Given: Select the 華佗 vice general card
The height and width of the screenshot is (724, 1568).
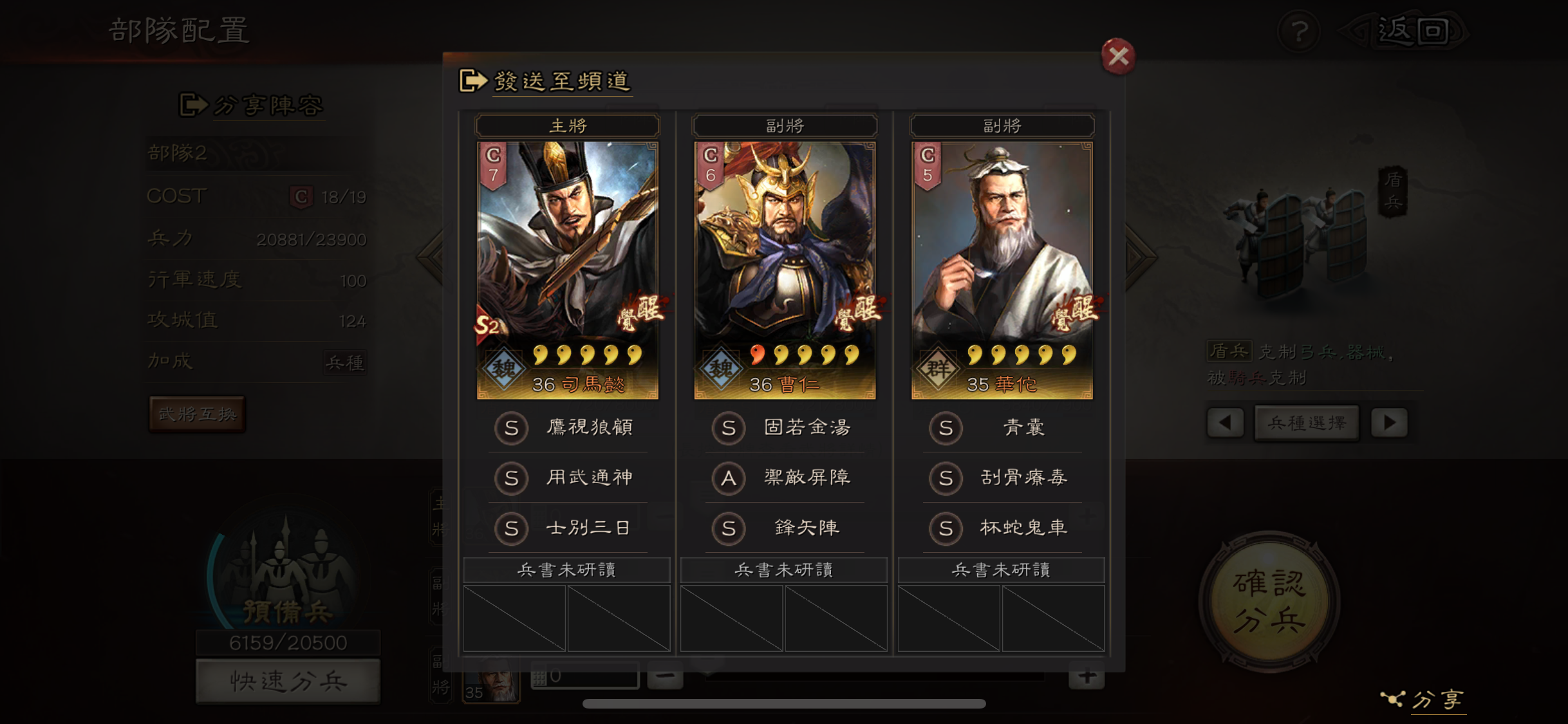Looking at the screenshot, I should point(1002,270).
